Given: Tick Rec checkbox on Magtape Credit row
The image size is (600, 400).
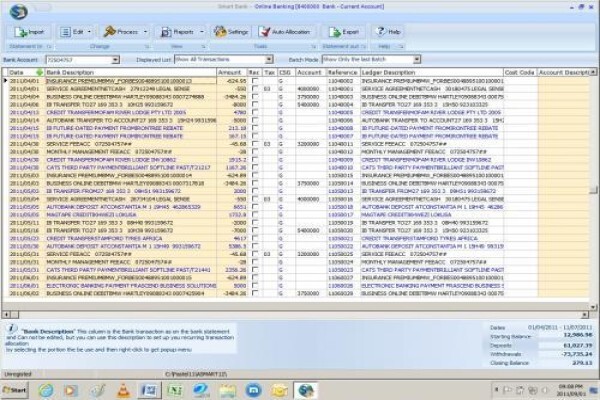Looking at the screenshot, I should 255,214.
